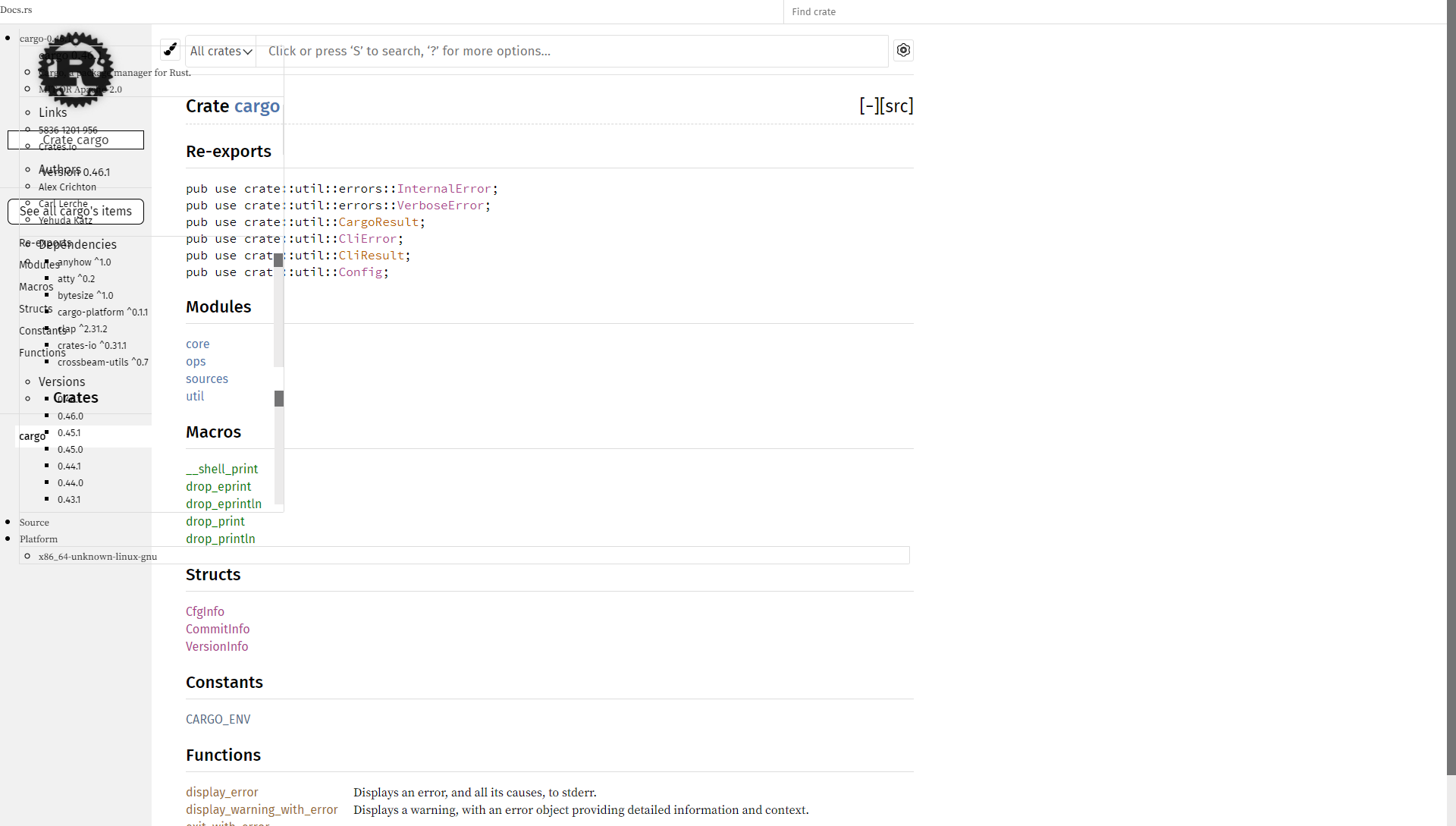The height and width of the screenshot is (826, 1456).
Task: Open the All crates dropdown
Action: point(221,51)
